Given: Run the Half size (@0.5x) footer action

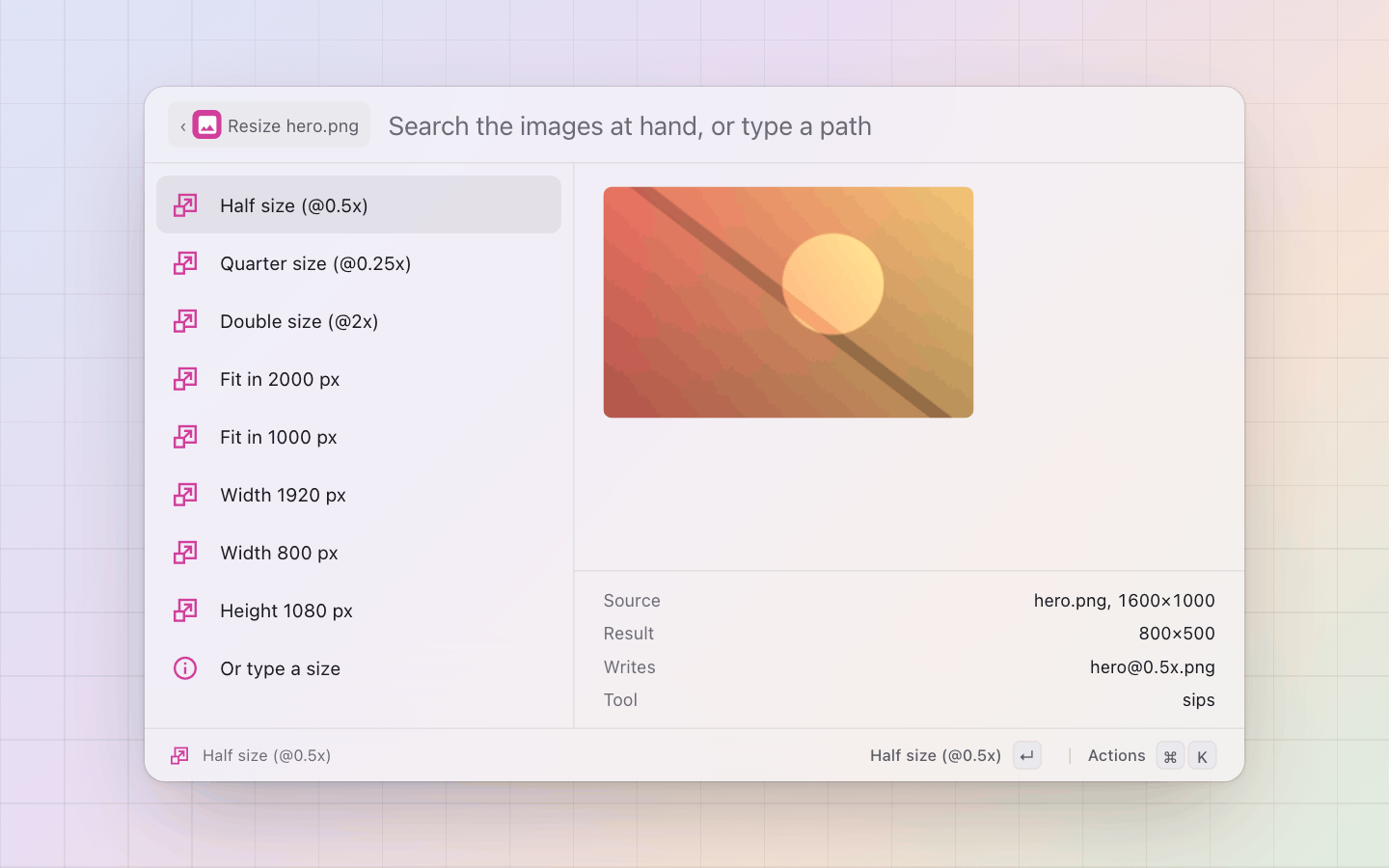Looking at the screenshot, I should point(935,756).
